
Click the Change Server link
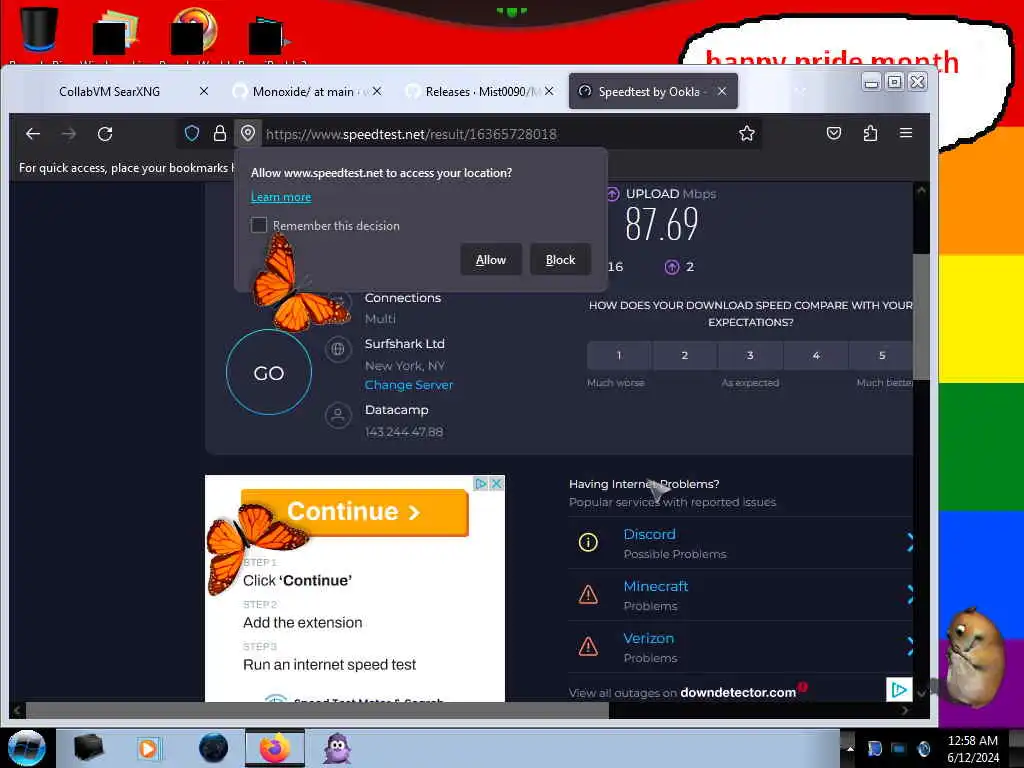[409, 385]
